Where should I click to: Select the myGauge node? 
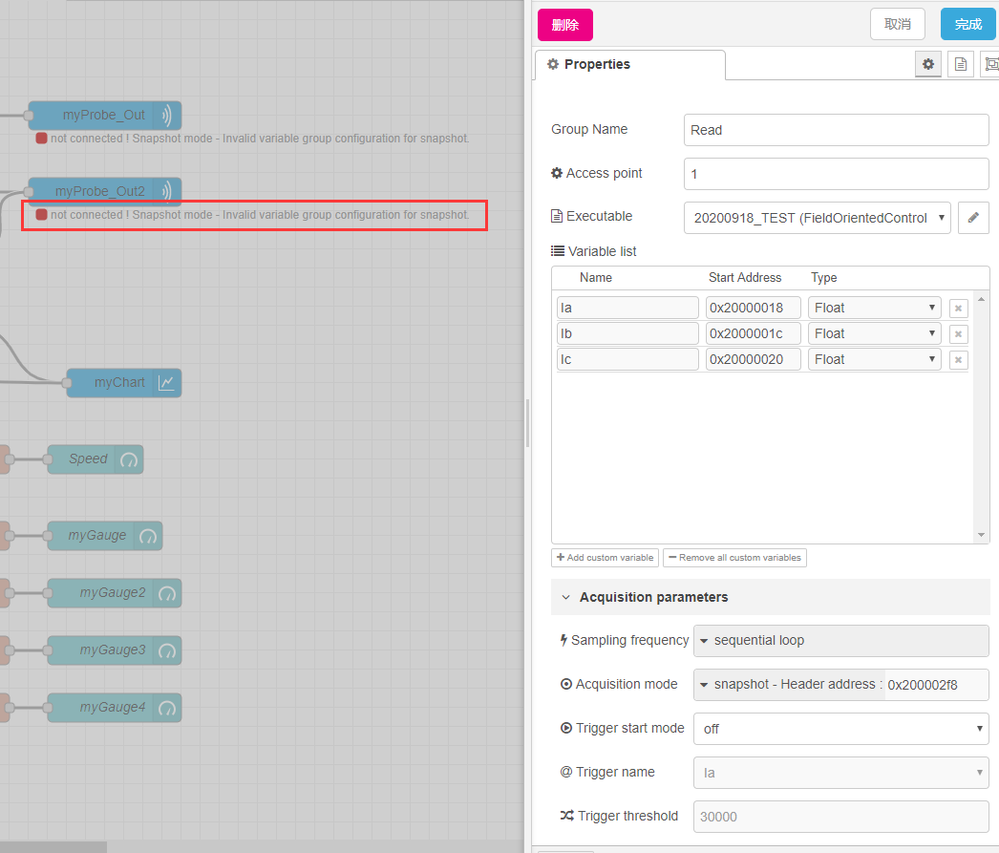pyautogui.click(x=105, y=536)
